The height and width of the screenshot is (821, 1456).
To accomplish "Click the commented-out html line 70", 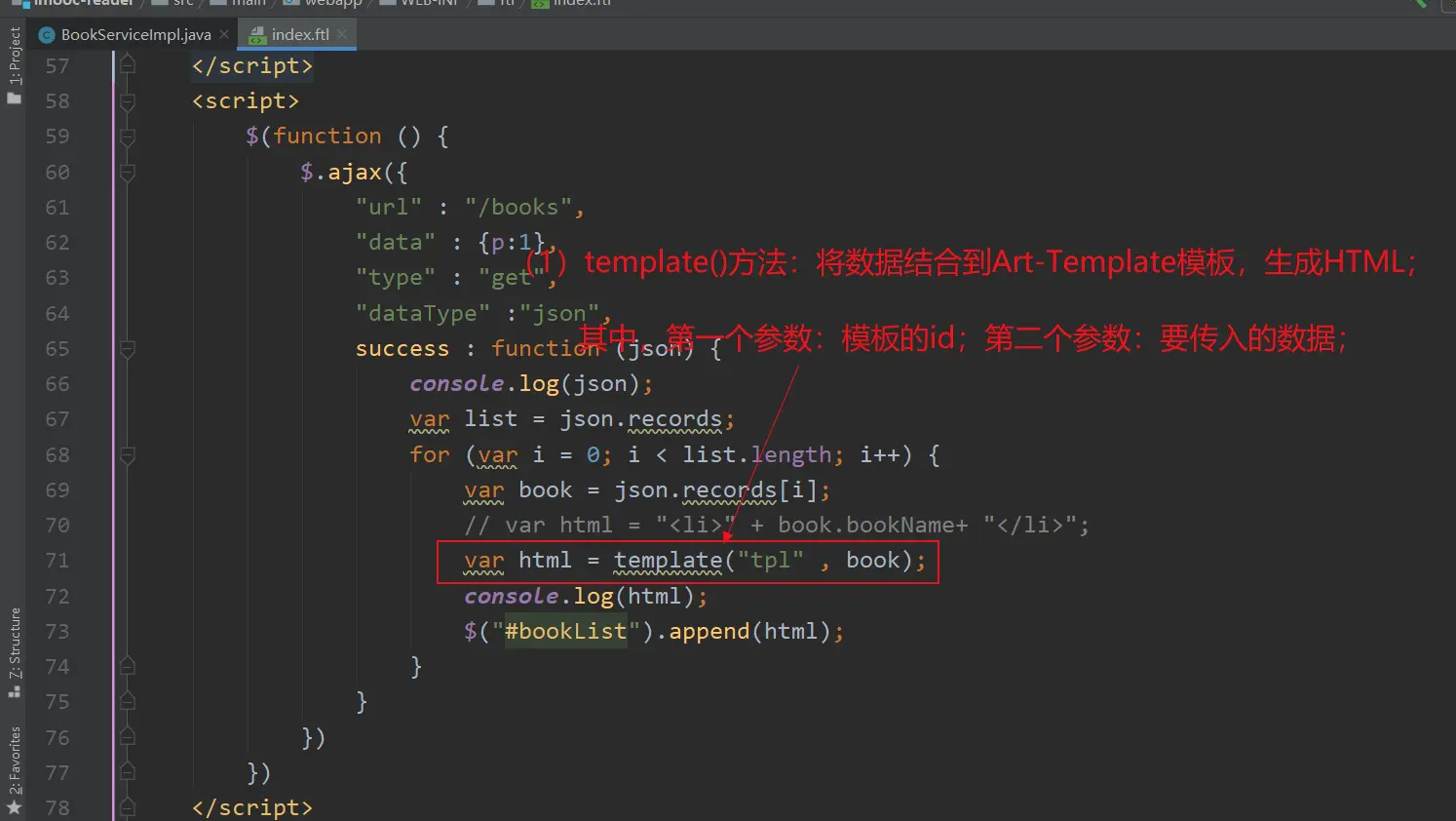I will click(777, 525).
